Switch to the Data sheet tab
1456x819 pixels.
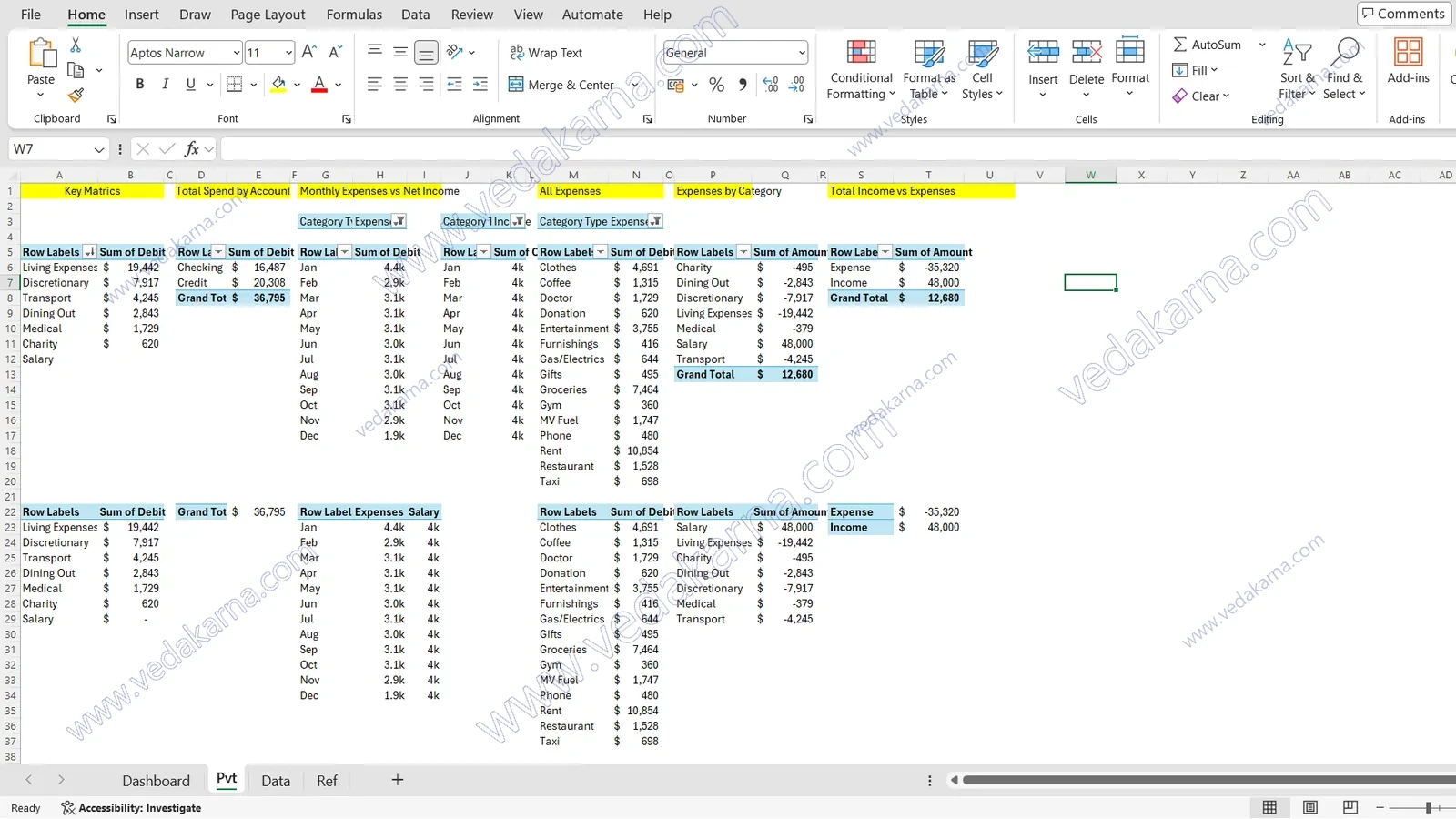[x=276, y=781]
